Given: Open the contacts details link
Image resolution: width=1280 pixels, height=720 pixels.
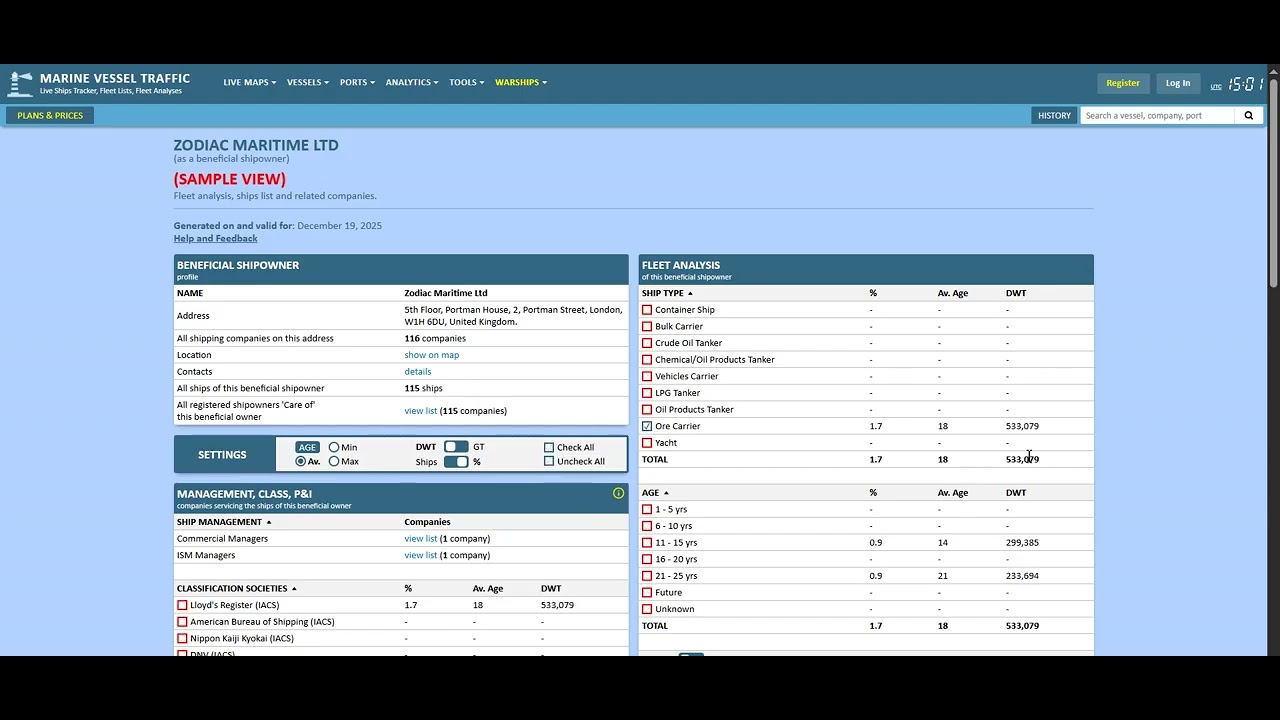Looking at the screenshot, I should click(x=417, y=372).
